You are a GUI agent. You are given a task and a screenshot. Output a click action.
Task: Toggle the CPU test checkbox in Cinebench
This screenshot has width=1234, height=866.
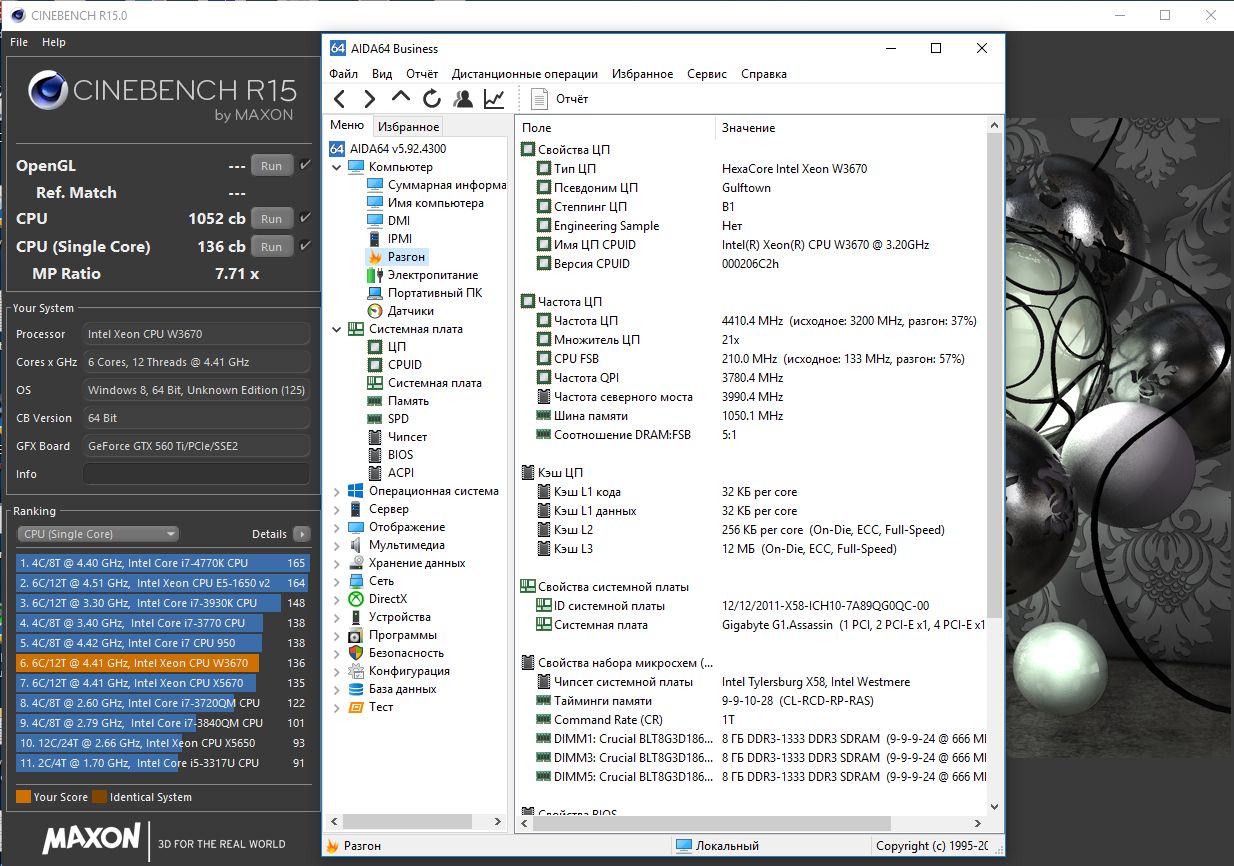click(306, 218)
